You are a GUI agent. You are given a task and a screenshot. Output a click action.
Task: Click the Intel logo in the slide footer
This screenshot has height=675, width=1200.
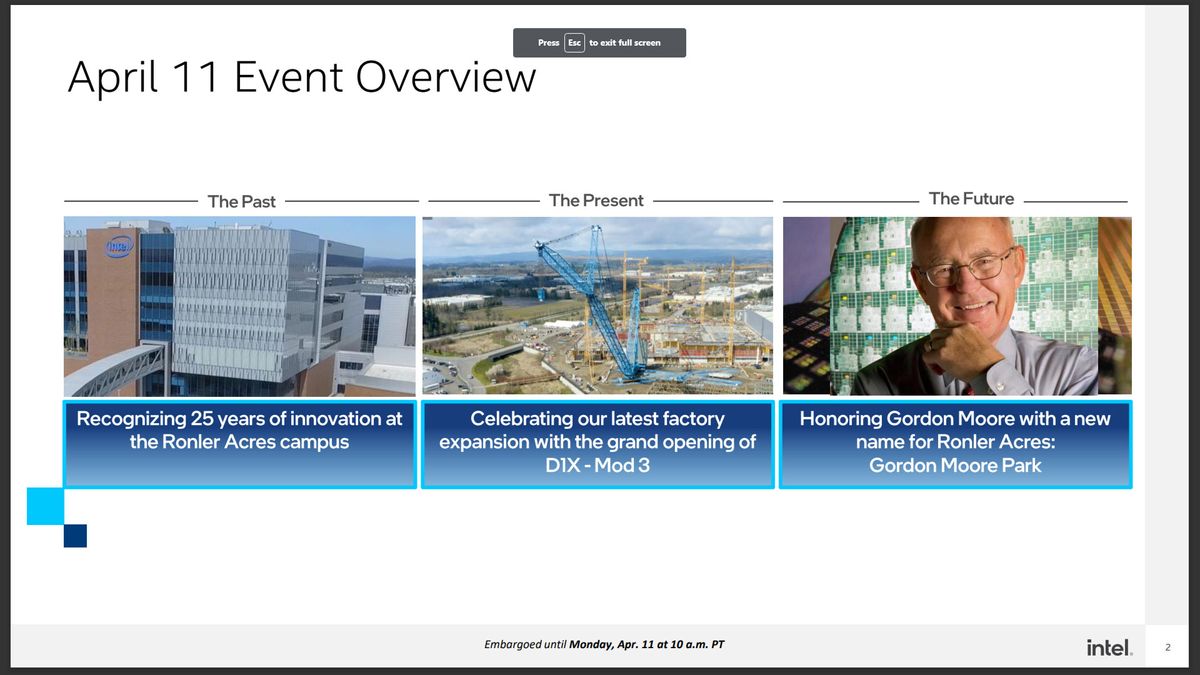[x=1110, y=647]
